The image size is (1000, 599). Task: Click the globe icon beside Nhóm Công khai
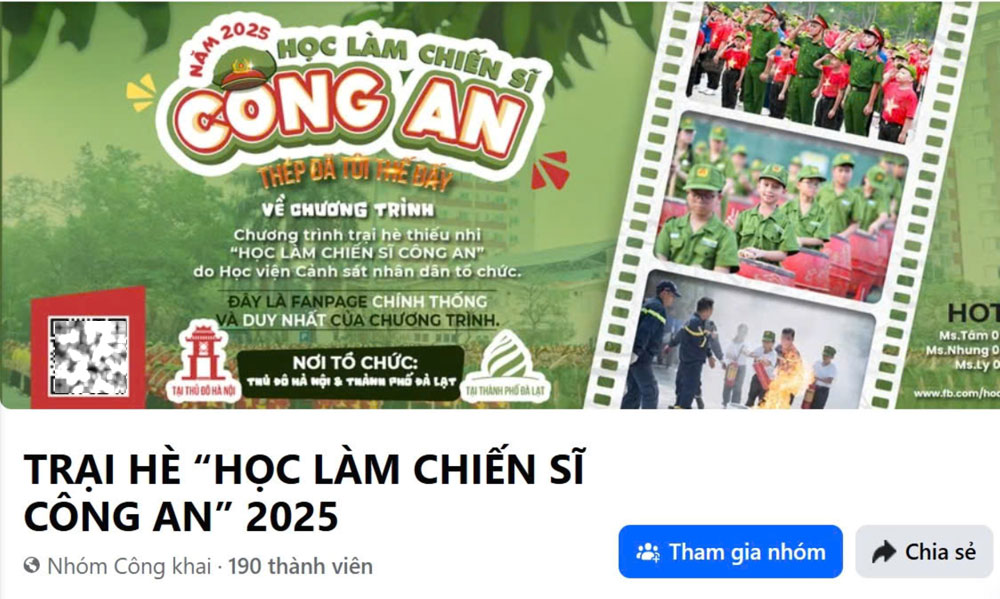(32, 565)
